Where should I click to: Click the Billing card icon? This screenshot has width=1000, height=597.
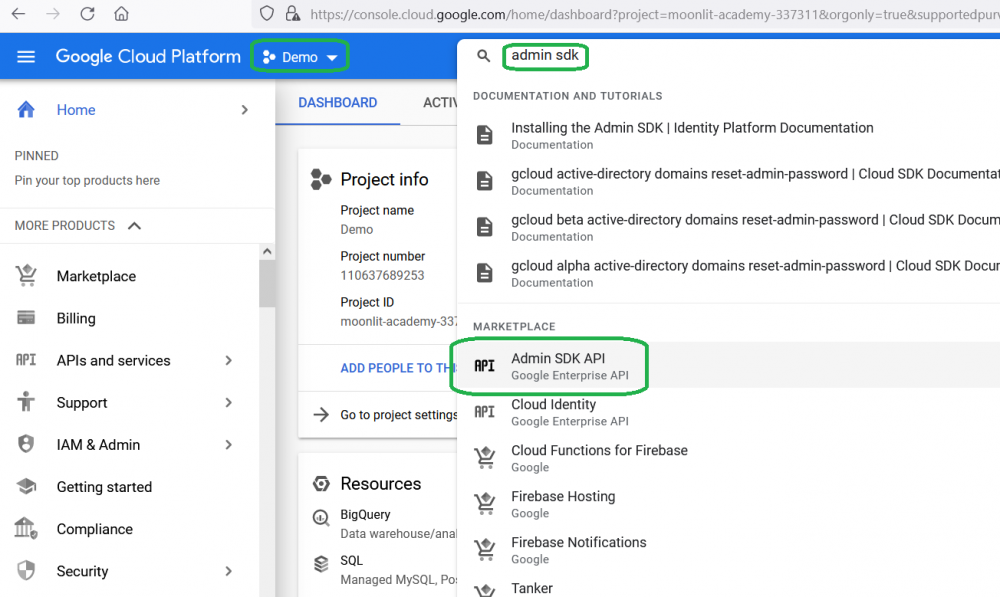click(x=26, y=318)
